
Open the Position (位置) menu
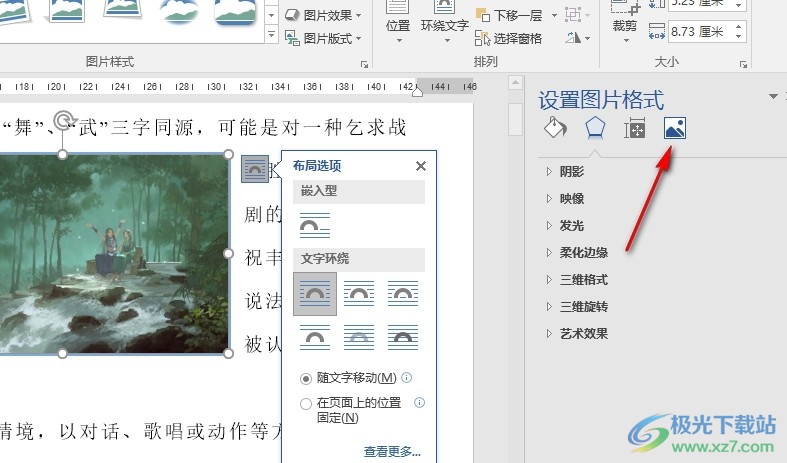tap(398, 23)
